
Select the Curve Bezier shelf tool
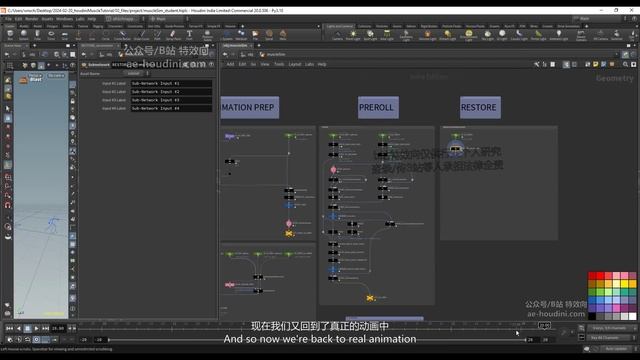pos(122,35)
